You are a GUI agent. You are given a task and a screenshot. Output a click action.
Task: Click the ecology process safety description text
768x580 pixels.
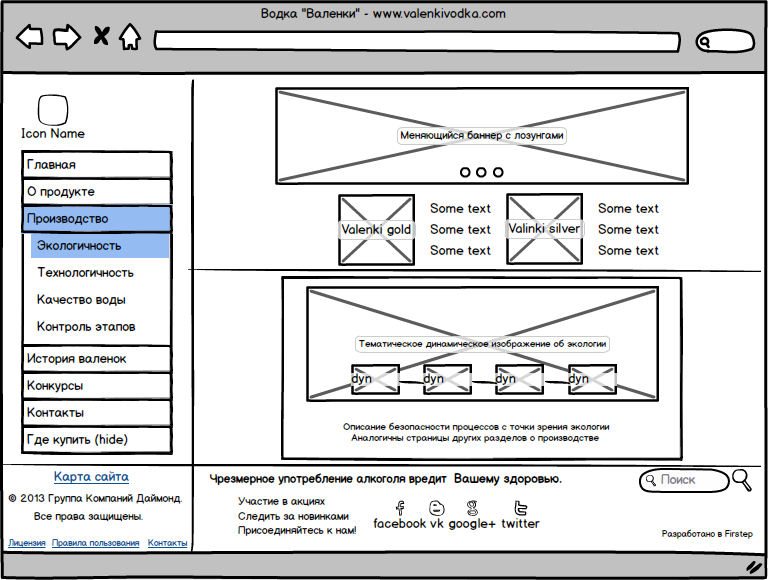pyautogui.click(x=476, y=433)
